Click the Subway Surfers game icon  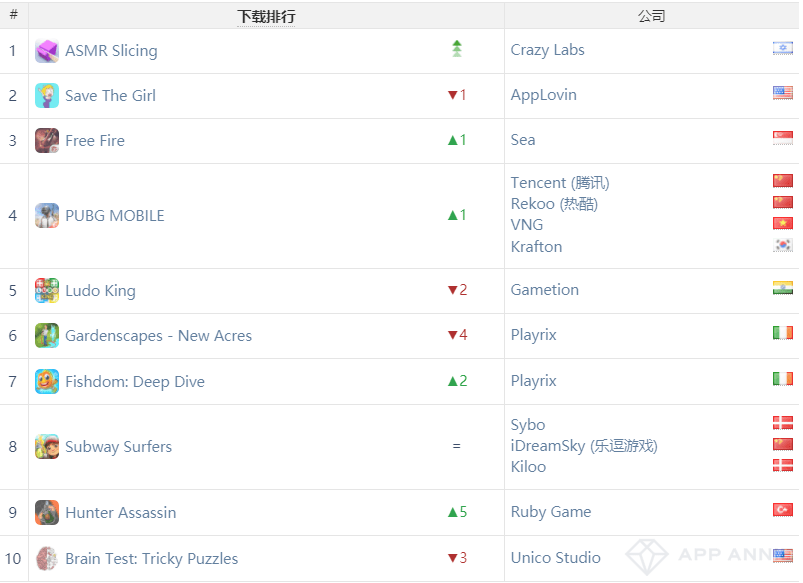coord(47,447)
